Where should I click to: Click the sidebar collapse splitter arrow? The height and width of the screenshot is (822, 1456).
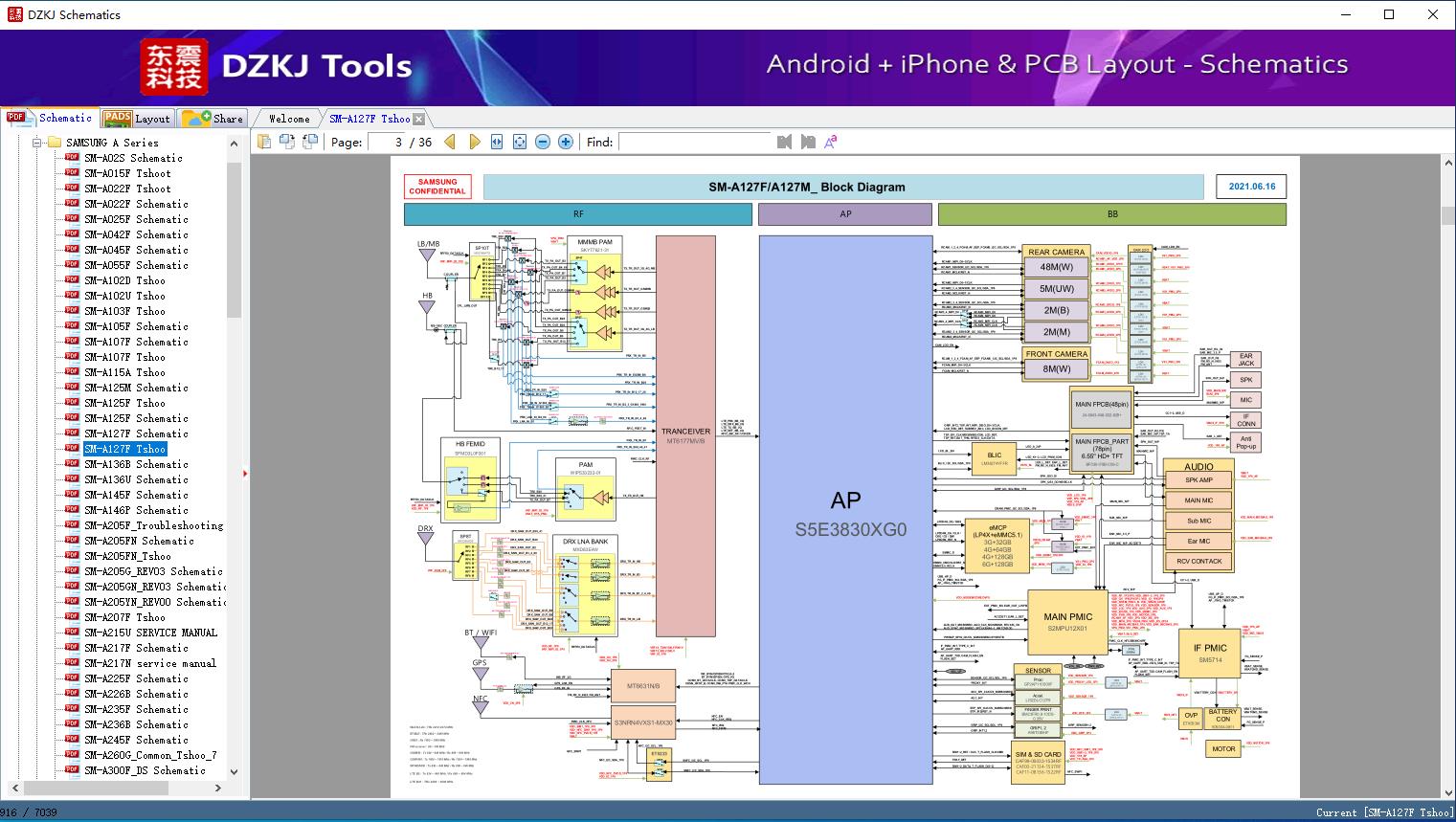point(246,473)
